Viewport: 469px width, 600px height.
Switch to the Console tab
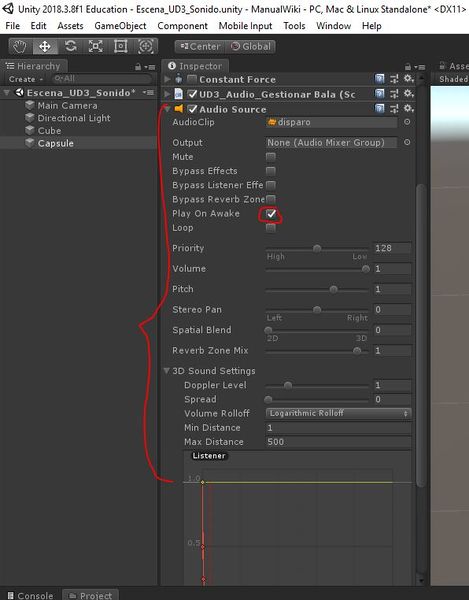(31, 595)
